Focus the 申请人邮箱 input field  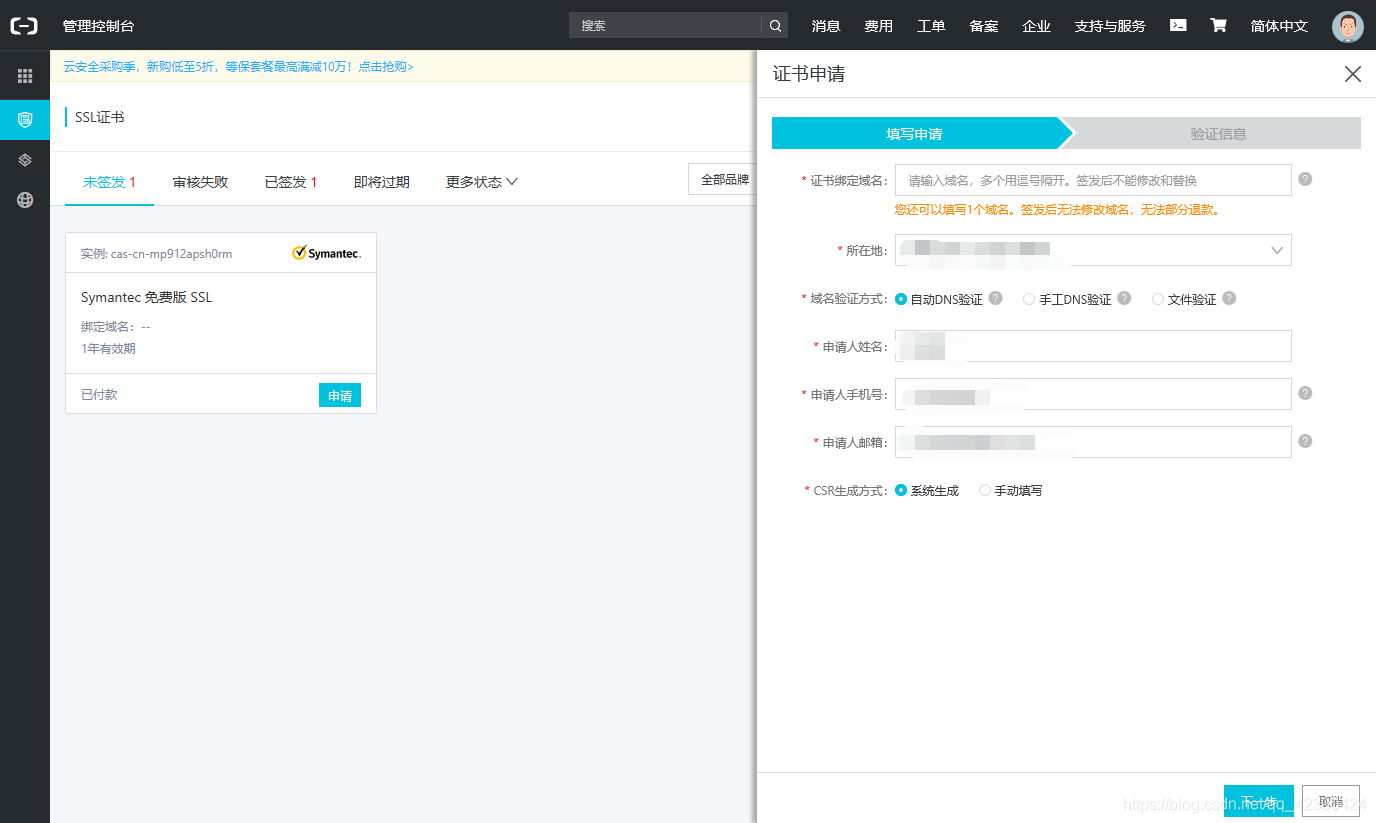(x=1093, y=442)
